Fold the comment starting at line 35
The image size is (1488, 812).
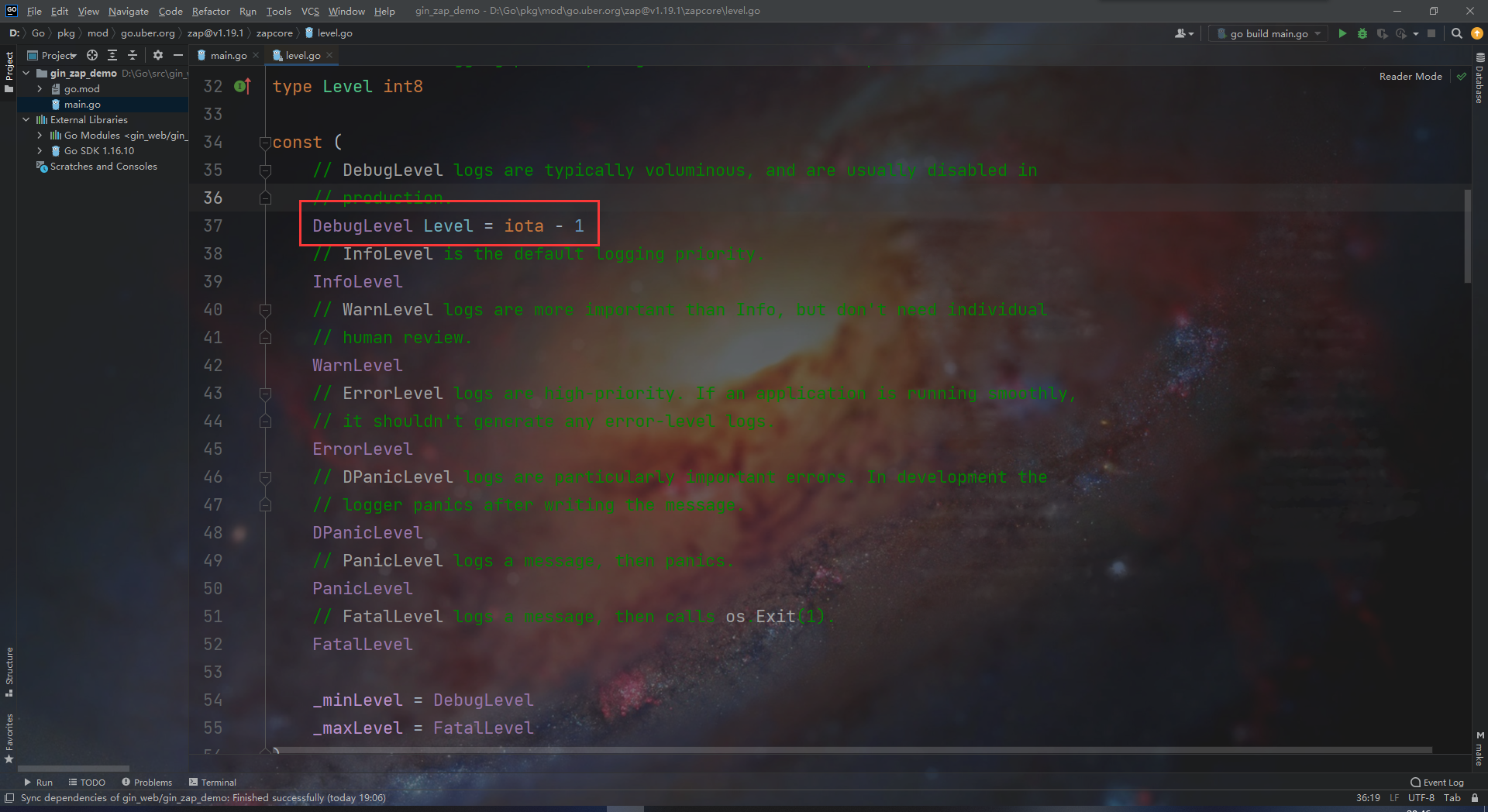click(265, 170)
